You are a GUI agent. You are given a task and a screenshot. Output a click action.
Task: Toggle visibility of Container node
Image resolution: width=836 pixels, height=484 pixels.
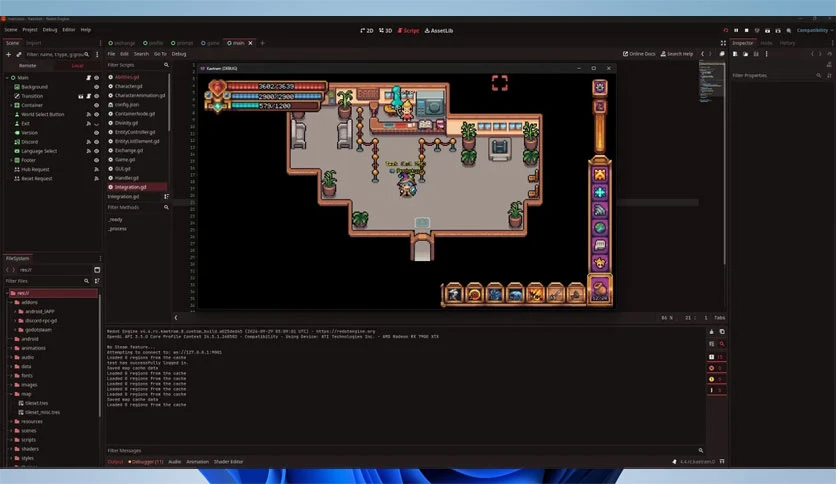point(97,106)
